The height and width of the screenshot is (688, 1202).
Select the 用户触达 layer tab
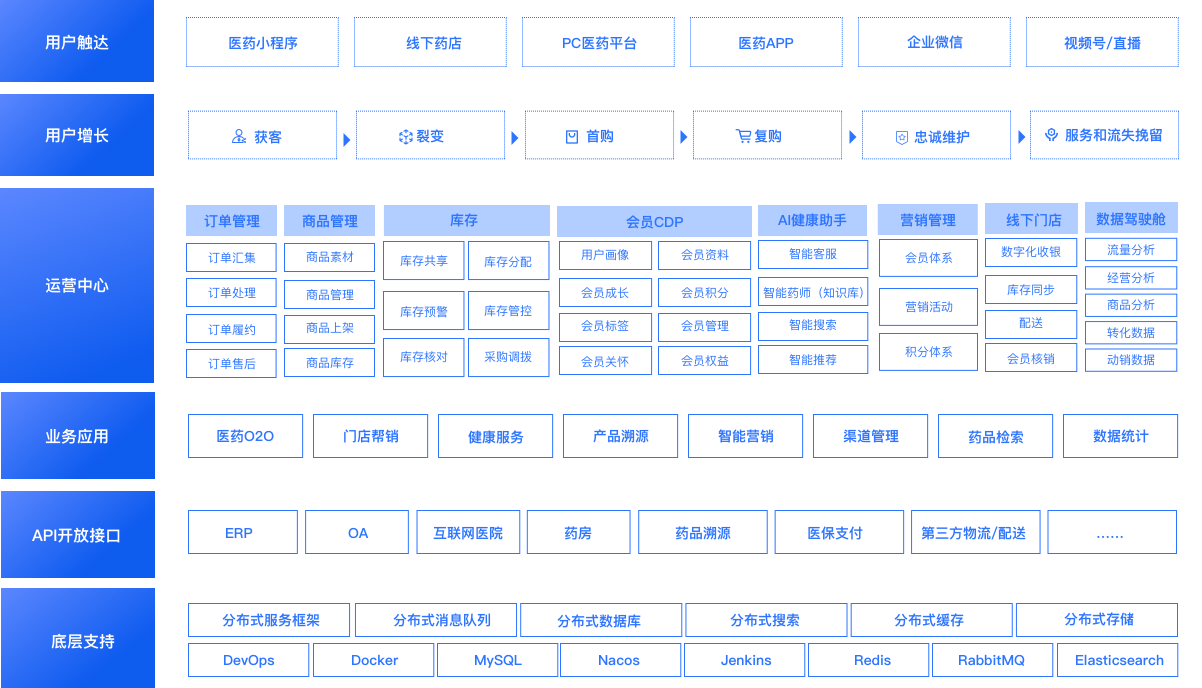(x=77, y=42)
